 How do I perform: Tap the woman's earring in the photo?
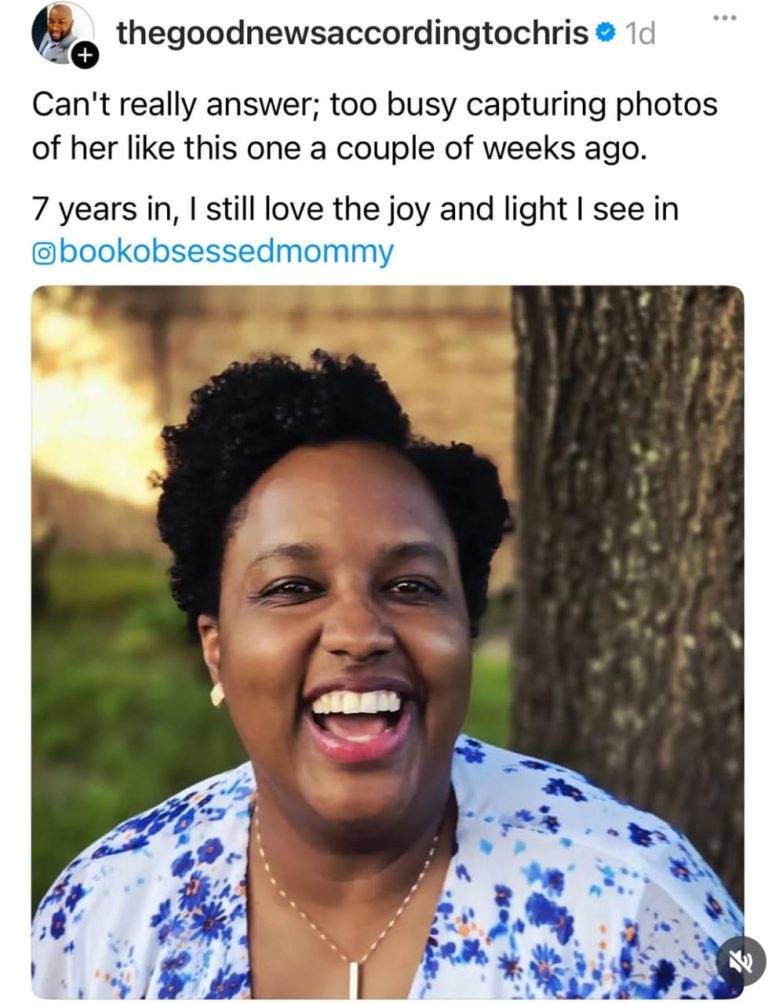(x=217, y=693)
